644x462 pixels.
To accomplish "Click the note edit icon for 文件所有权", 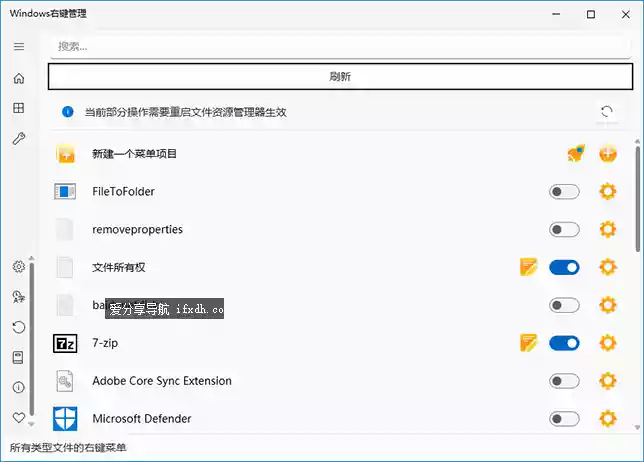I will [528, 267].
